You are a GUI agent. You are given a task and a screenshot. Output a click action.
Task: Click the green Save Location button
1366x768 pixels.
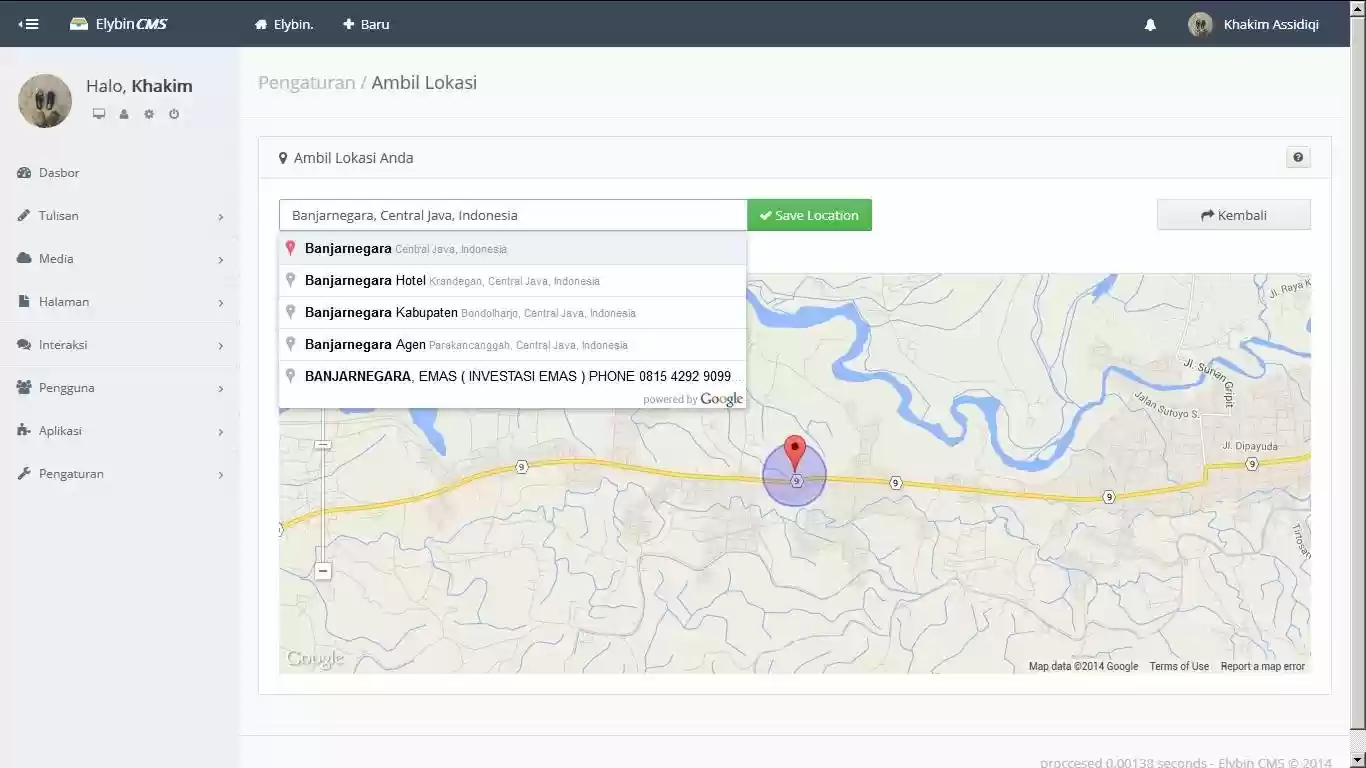click(x=809, y=215)
